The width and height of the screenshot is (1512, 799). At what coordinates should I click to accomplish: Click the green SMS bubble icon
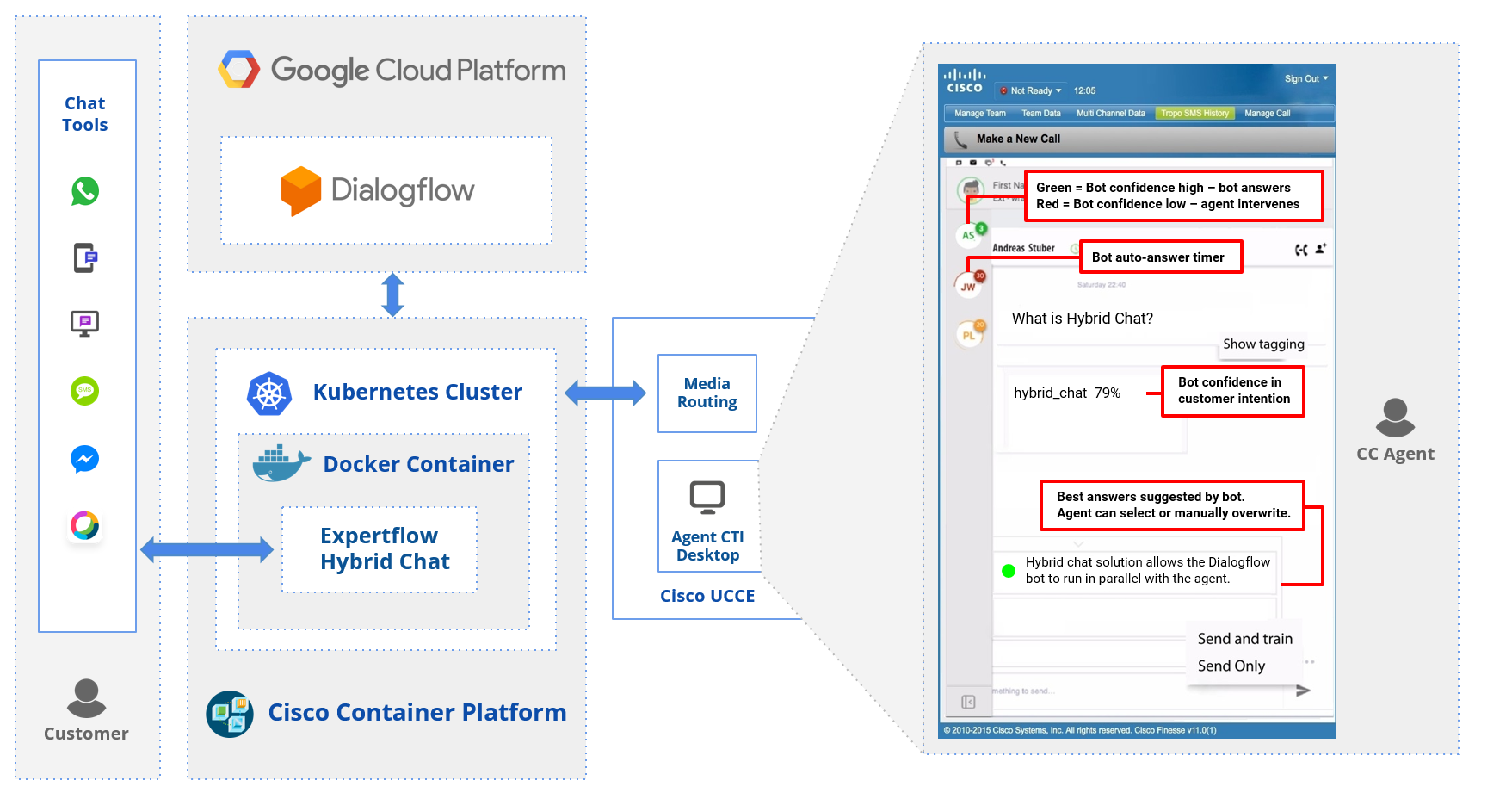84,391
